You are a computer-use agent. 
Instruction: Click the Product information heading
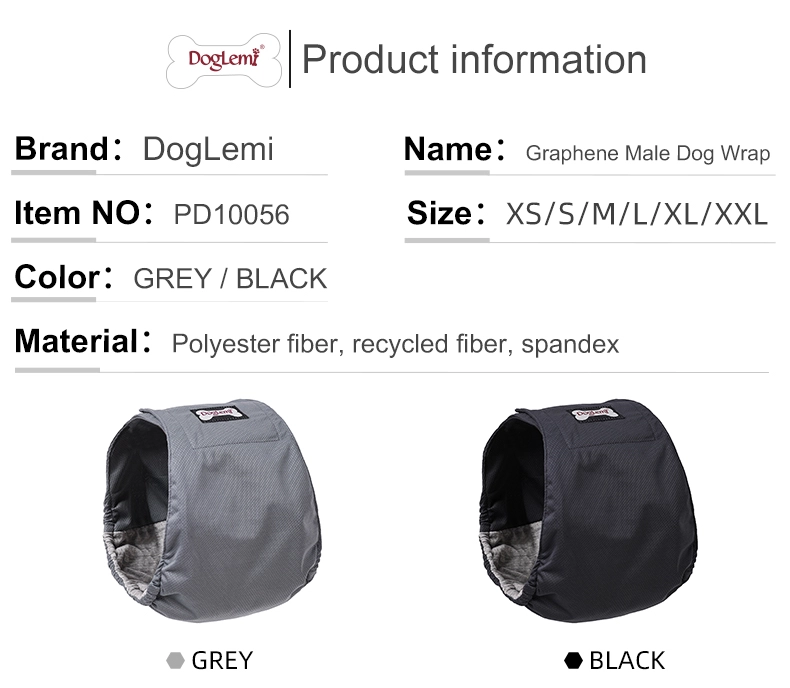click(474, 59)
